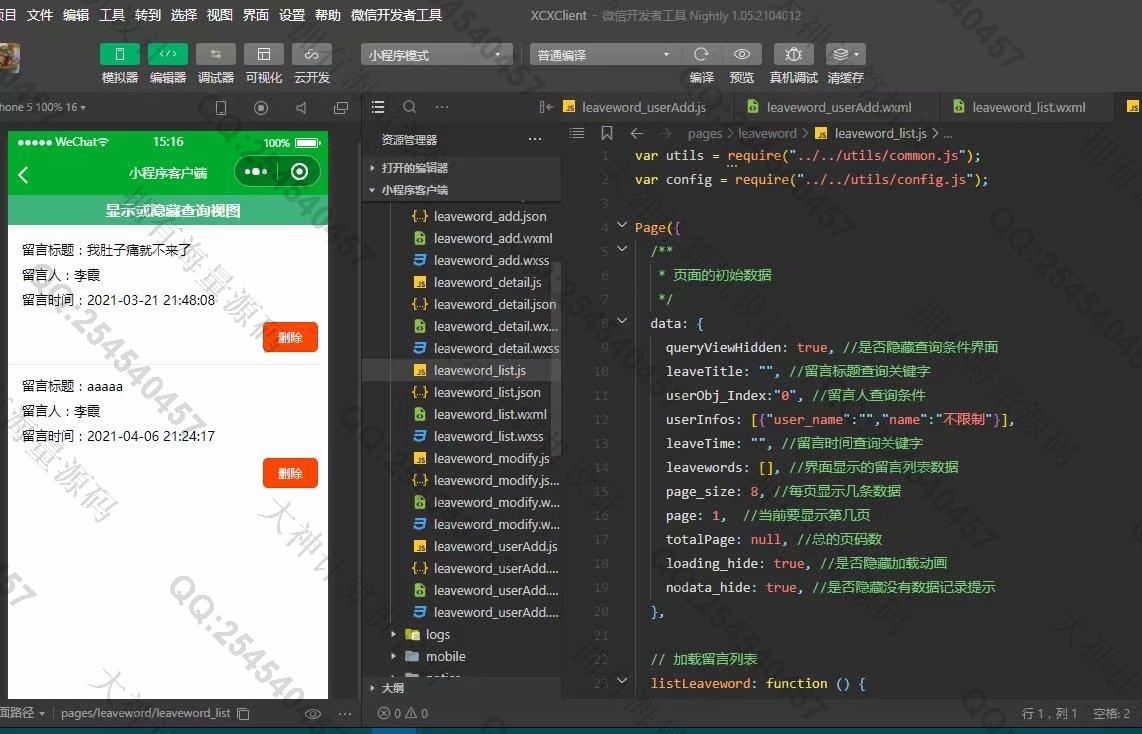Open the 小程序模式 mode dropdown

click(x=436, y=55)
